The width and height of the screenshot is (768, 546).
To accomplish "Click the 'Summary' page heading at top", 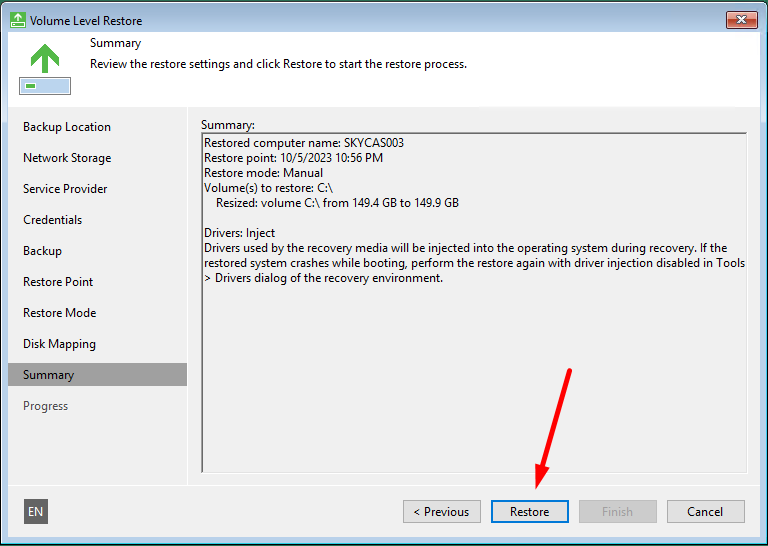I will [116, 43].
